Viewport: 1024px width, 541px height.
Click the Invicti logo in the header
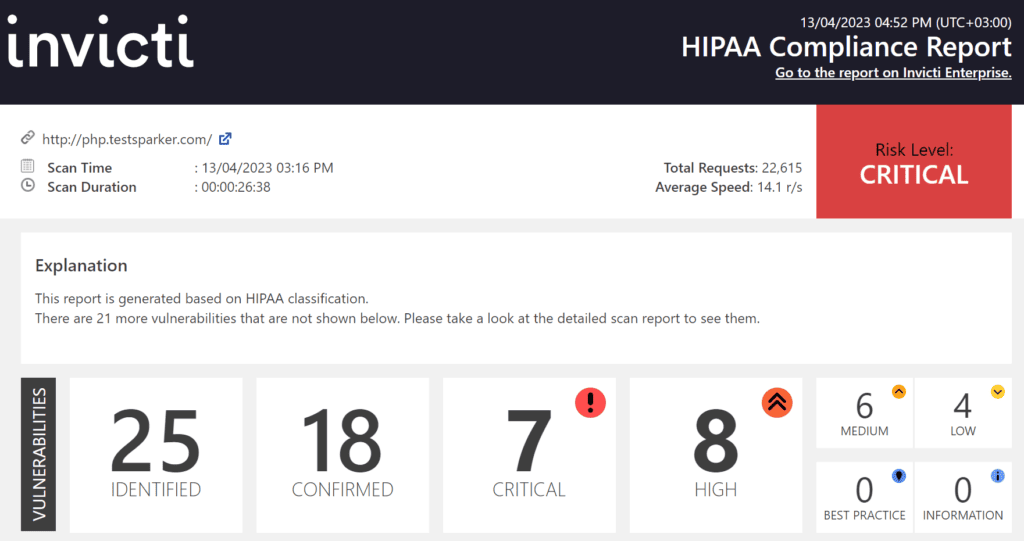pos(100,46)
